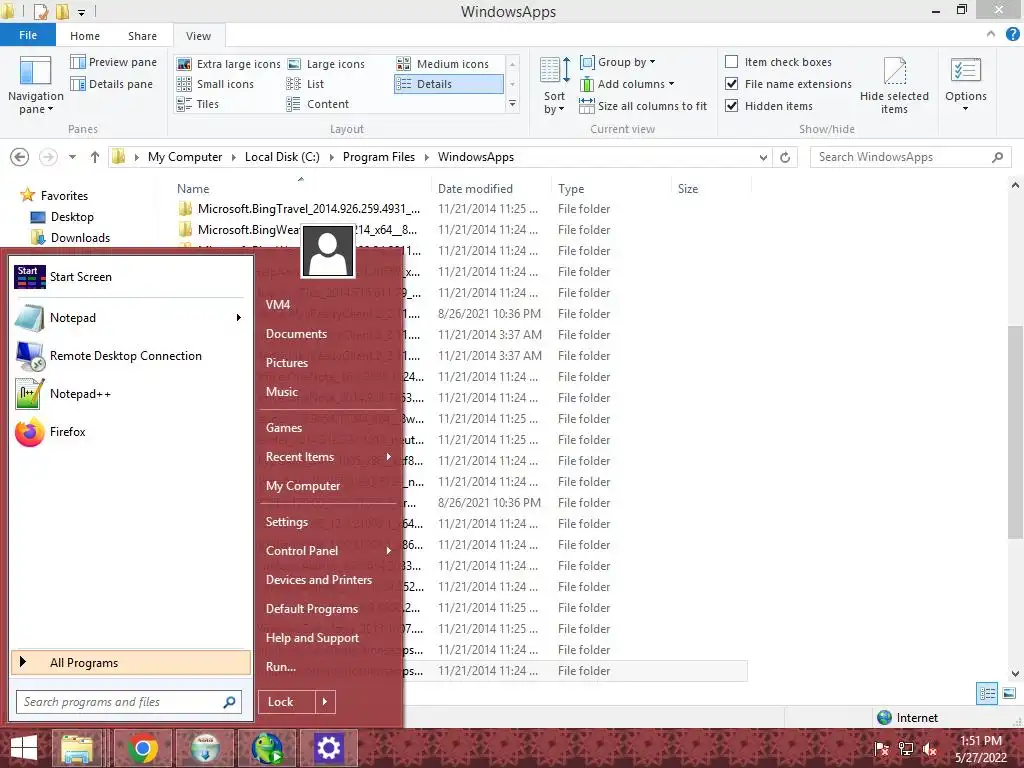Open recent locations dropdown arrow
This screenshot has width=1024, height=768.
(x=72, y=157)
